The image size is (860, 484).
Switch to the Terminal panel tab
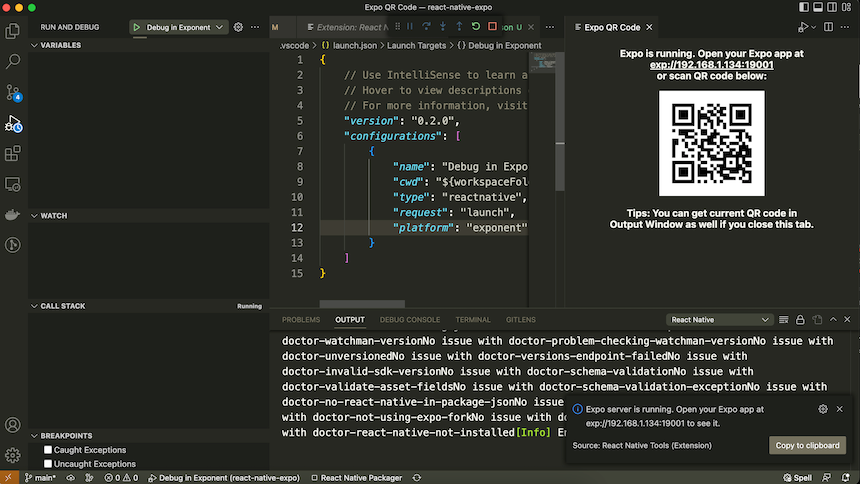pyautogui.click(x=473, y=320)
